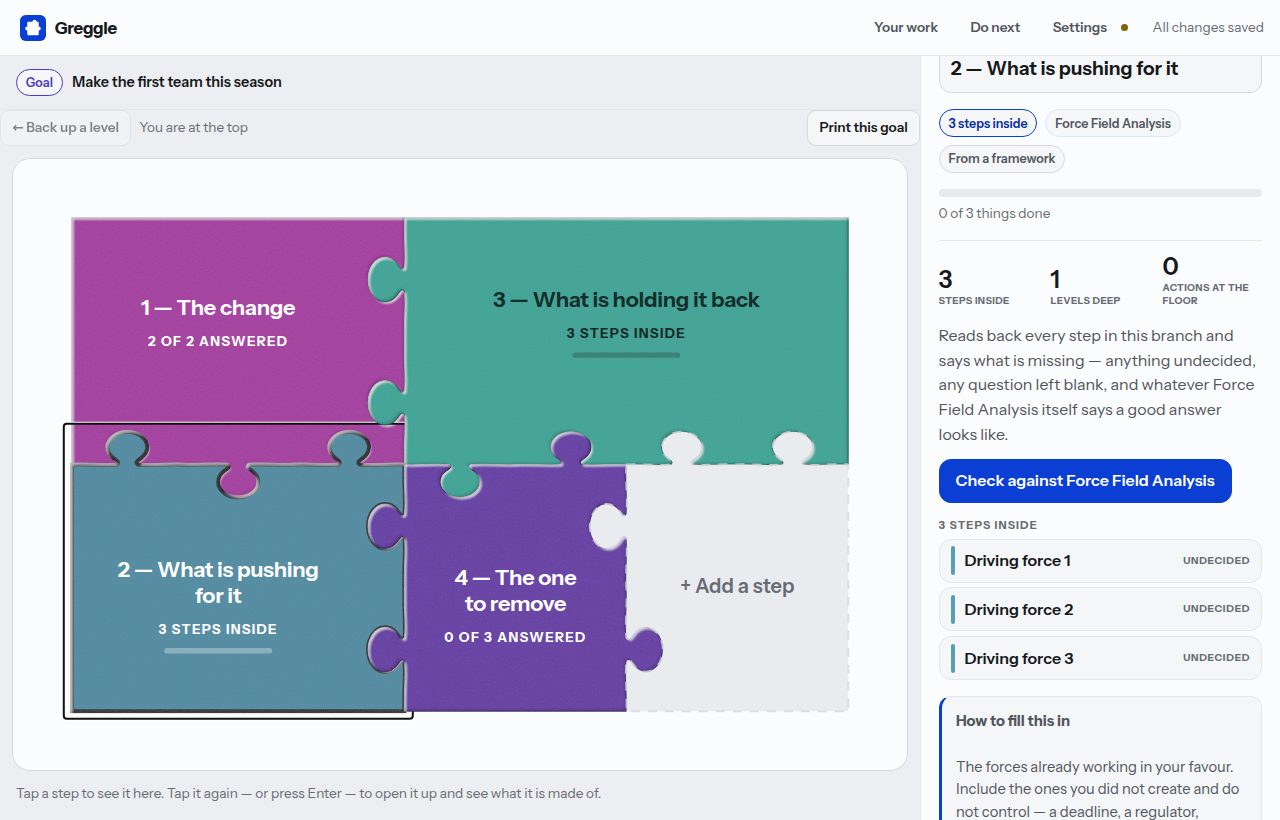1280x820 pixels.
Task: Click Check against Force Field Analysis
Action: coord(1085,481)
